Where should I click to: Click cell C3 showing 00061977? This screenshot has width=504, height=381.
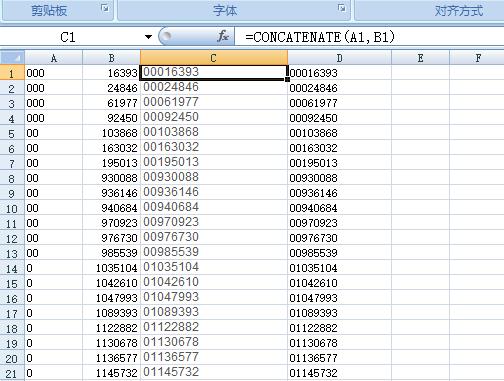click(x=214, y=103)
